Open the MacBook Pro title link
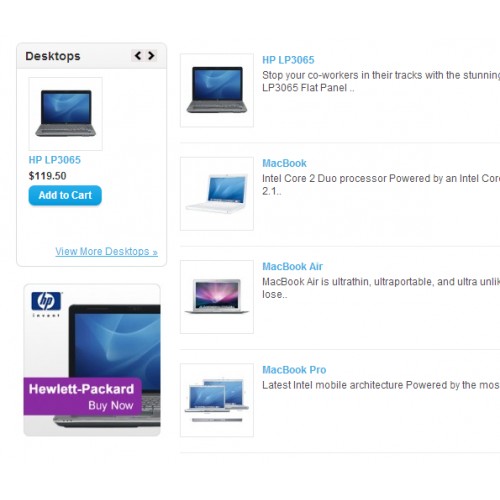This screenshot has width=500, height=500. click(x=294, y=370)
